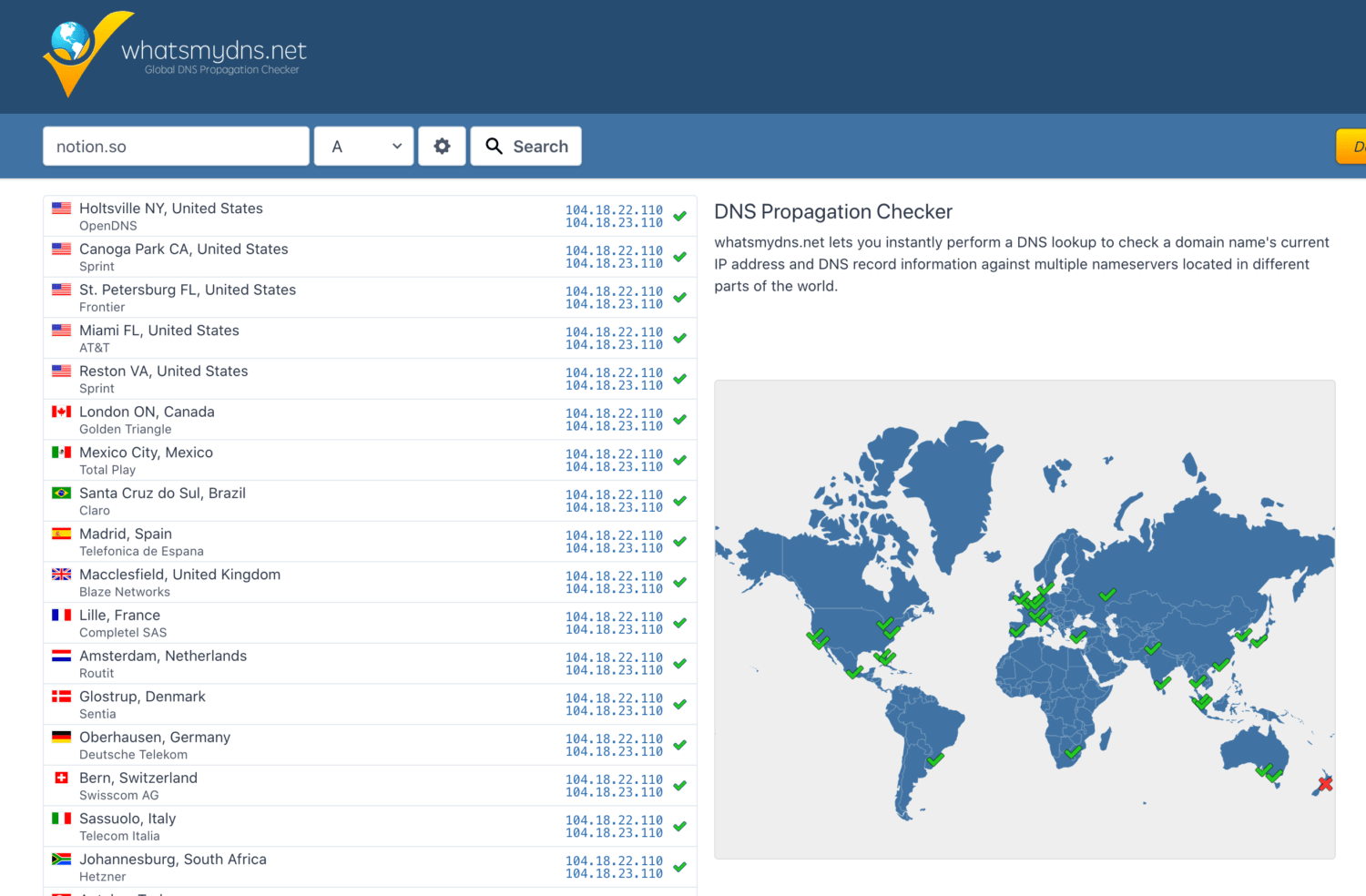Click the 104.18.23.110 IP in the Lille, France row
Image resolution: width=1366 pixels, height=896 pixels.
(614, 630)
